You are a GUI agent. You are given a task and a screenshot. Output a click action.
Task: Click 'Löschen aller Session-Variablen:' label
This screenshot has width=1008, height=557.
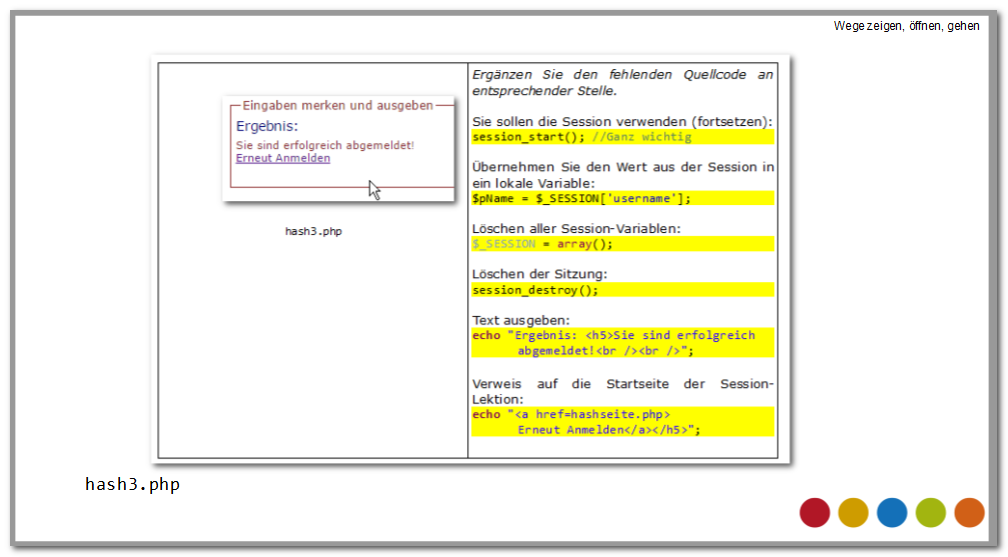576,228
